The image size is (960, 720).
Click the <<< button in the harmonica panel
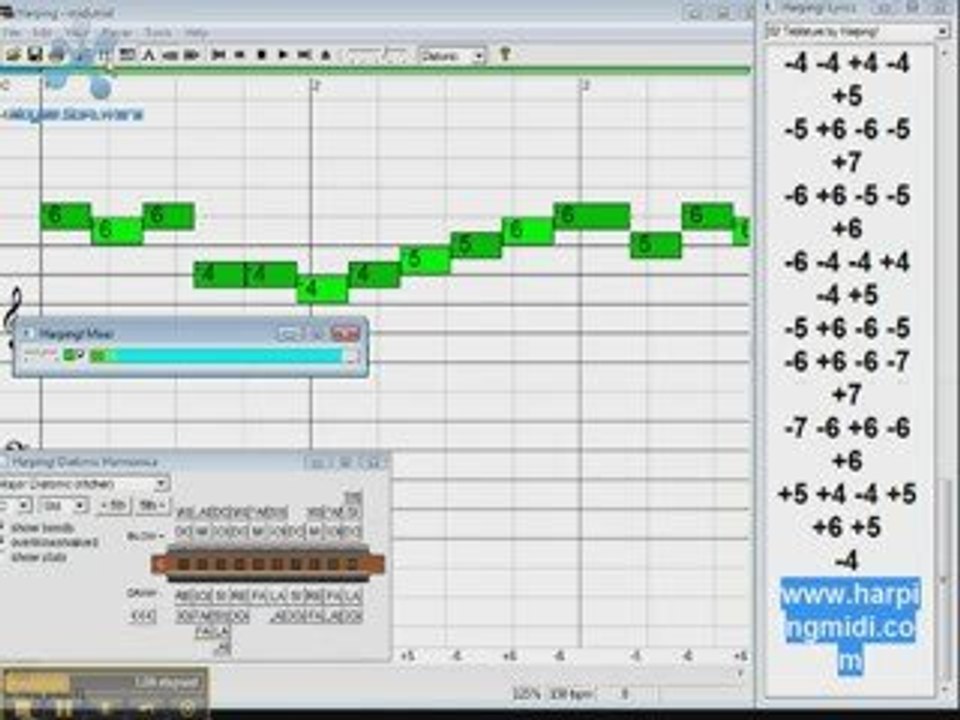(x=143, y=616)
